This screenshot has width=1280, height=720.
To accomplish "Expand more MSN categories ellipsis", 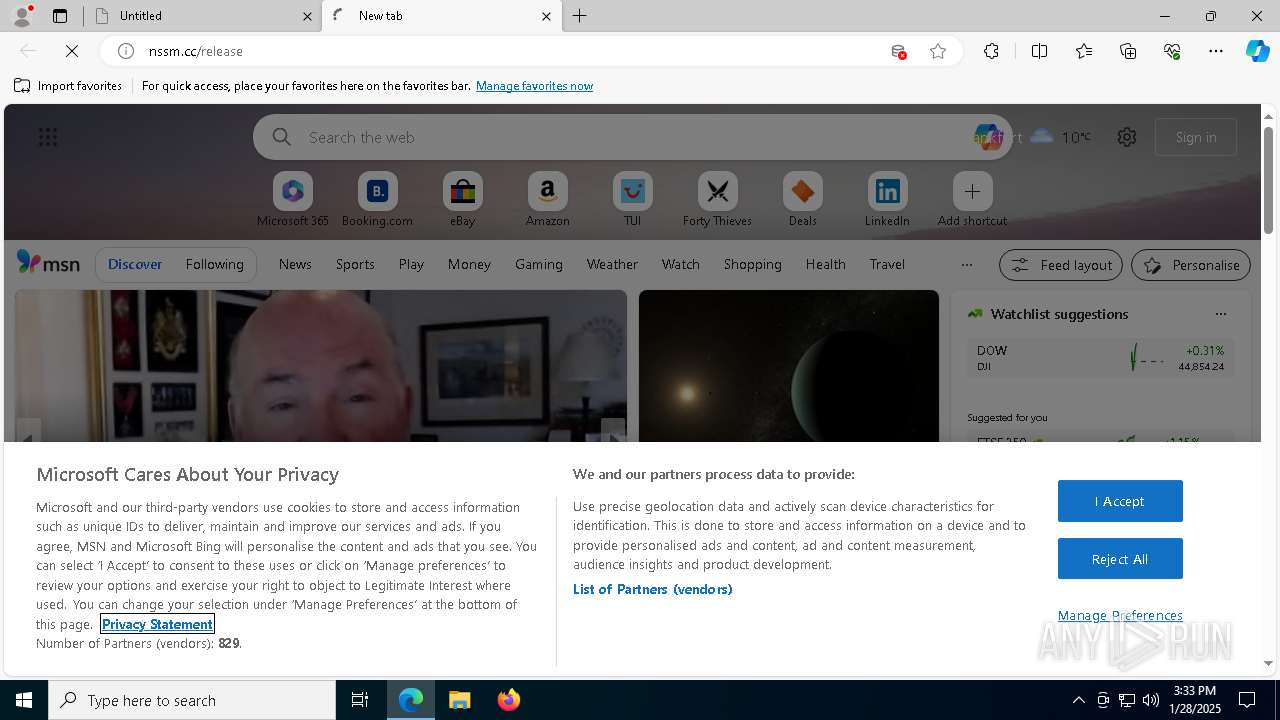I will pyautogui.click(x=966, y=265).
